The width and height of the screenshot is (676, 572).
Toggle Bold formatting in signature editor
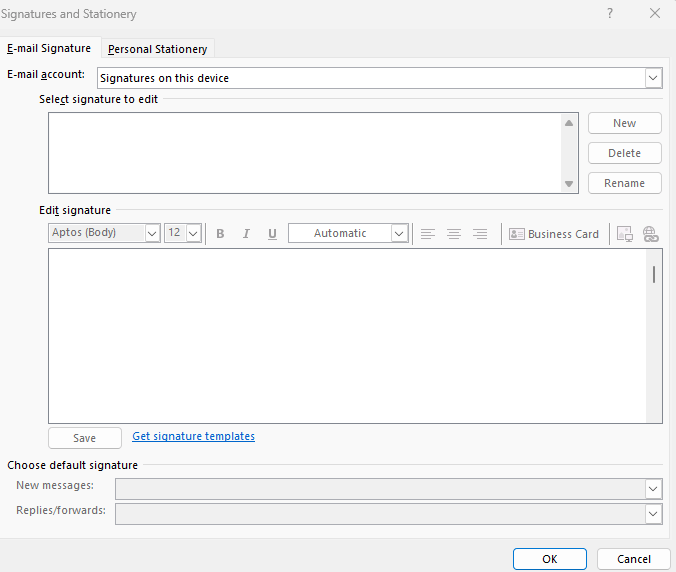point(220,234)
